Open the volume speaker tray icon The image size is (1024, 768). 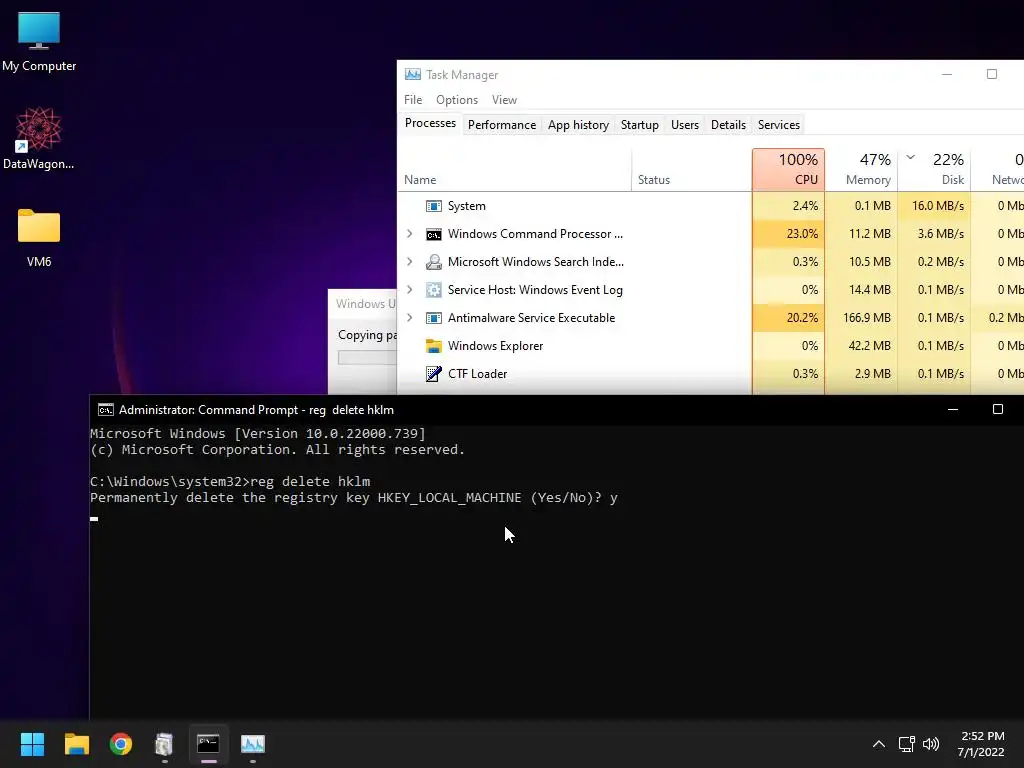(x=931, y=744)
